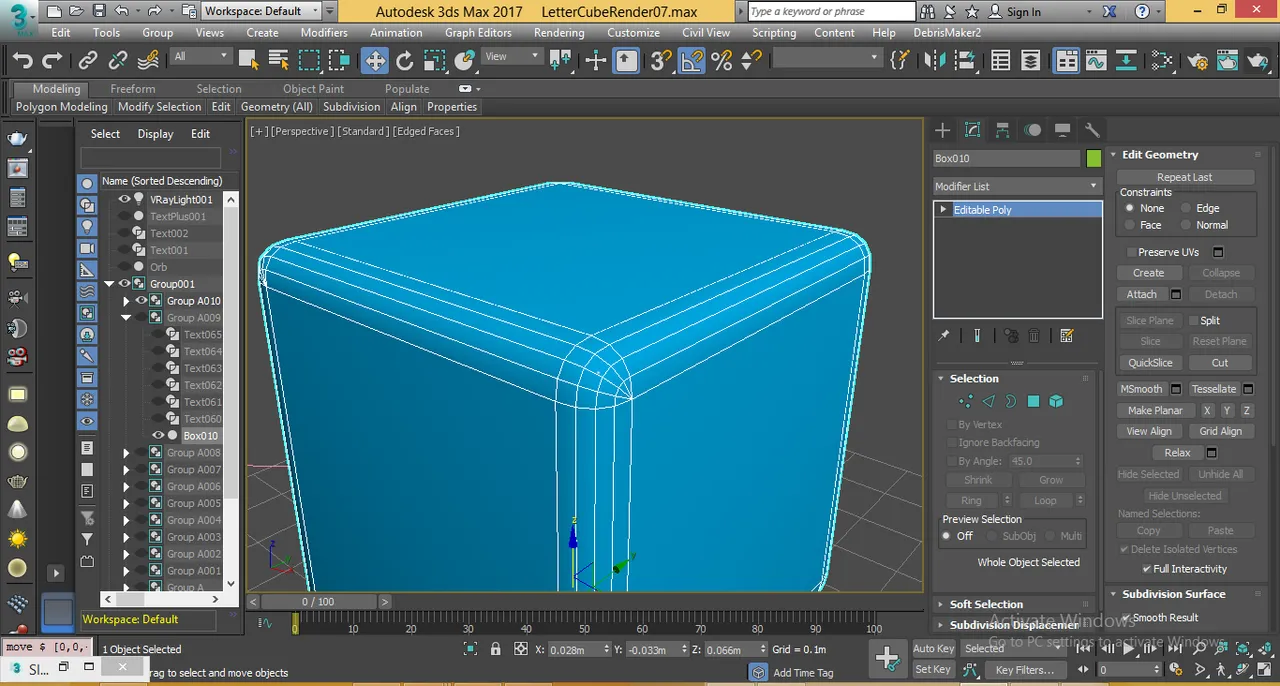This screenshot has width=1280, height=686.
Task: Open Select by Name dialog
Action: coord(279,61)
